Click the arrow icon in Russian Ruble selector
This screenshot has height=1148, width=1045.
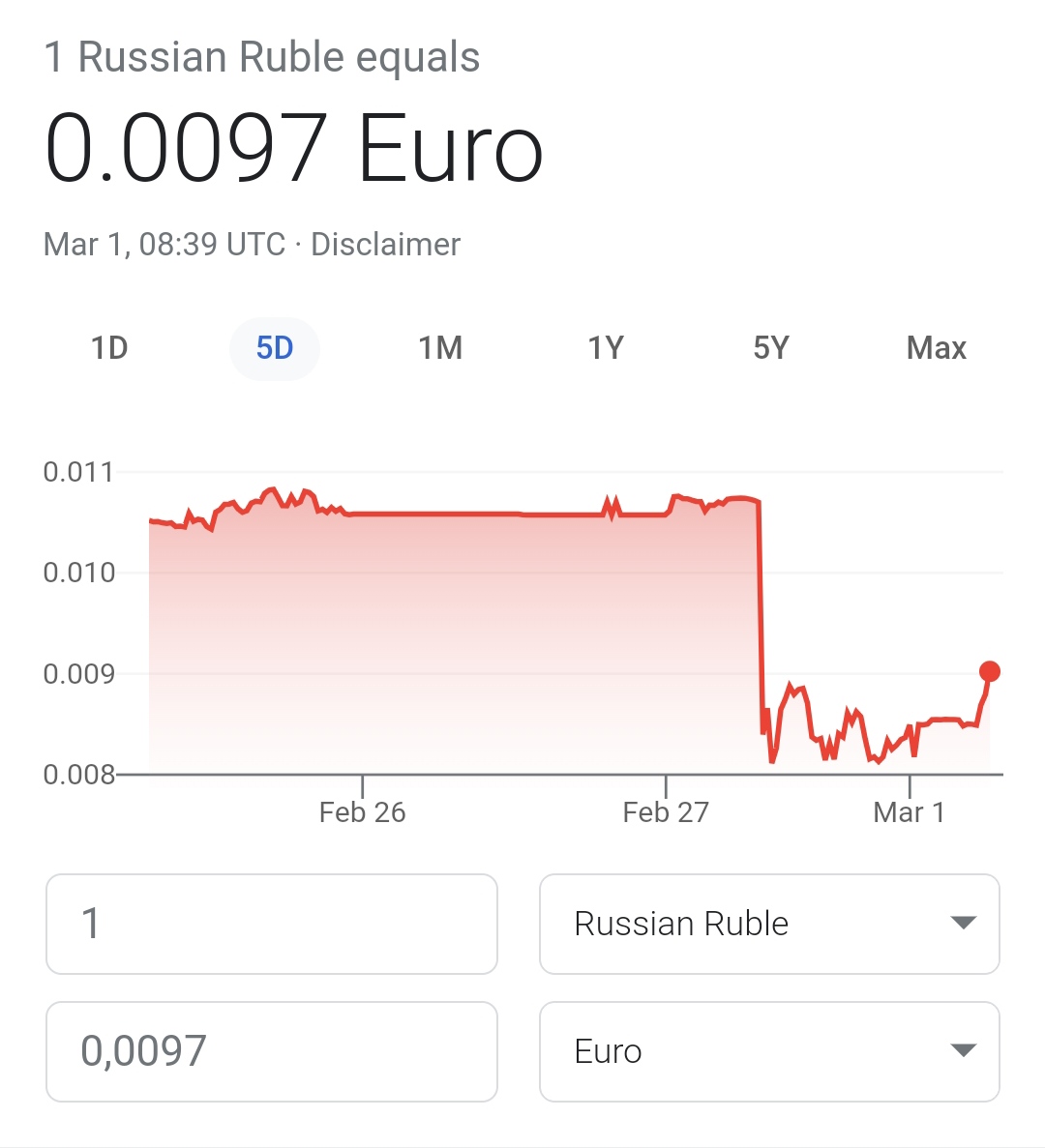[x=963, y=924]
